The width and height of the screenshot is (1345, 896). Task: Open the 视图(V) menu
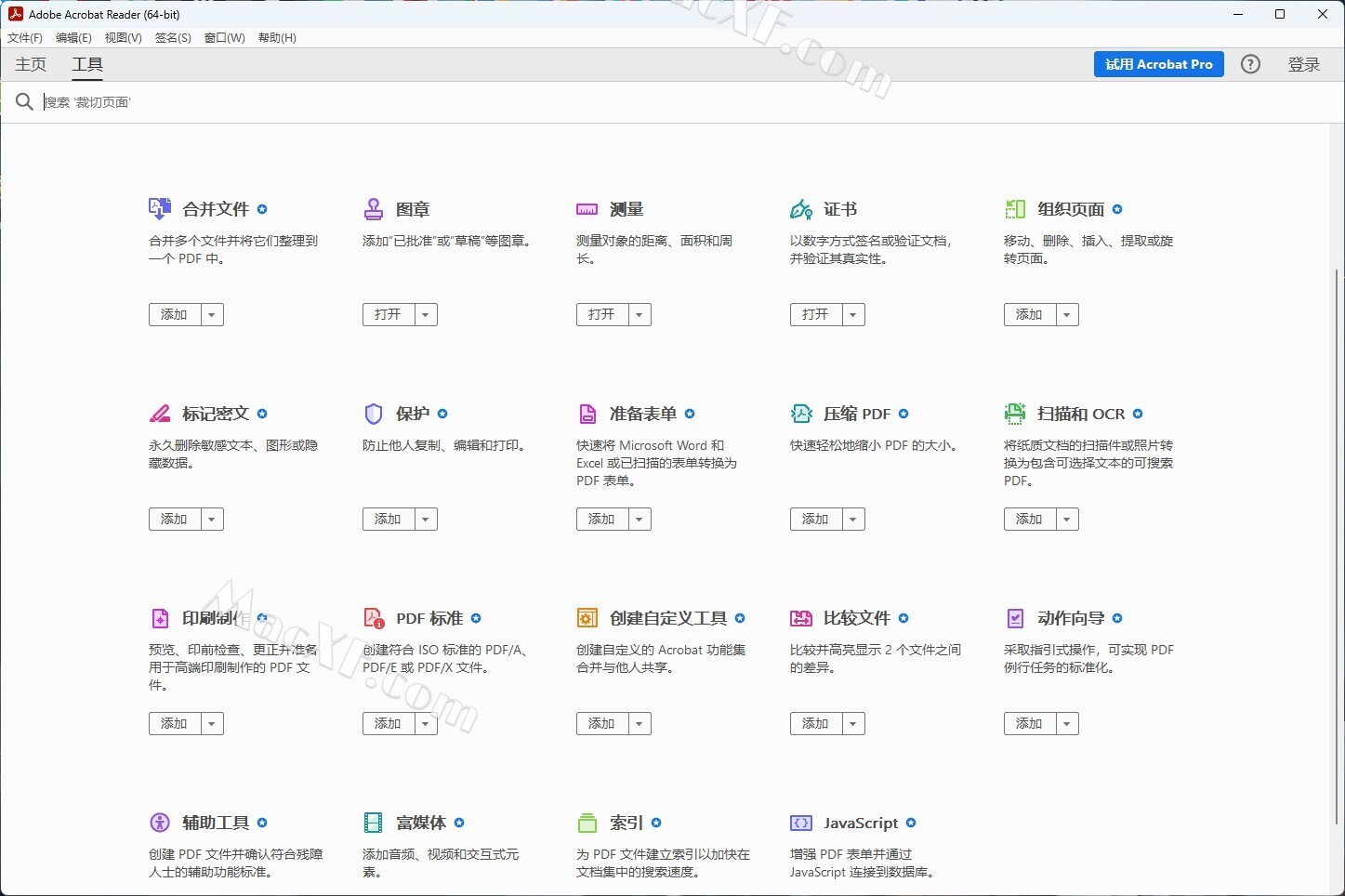click(x=124, y=38)
